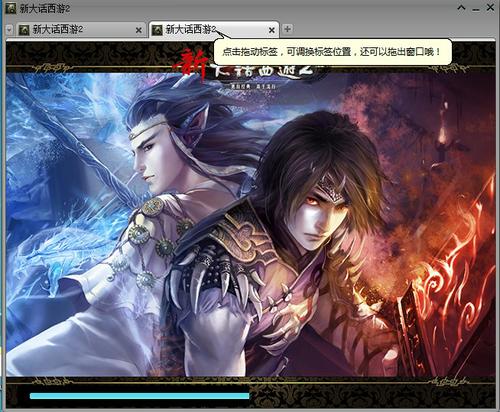Close the first 新大话西游2 tab
The width and height of the screenshot is (500, 412).
point(139,30)
